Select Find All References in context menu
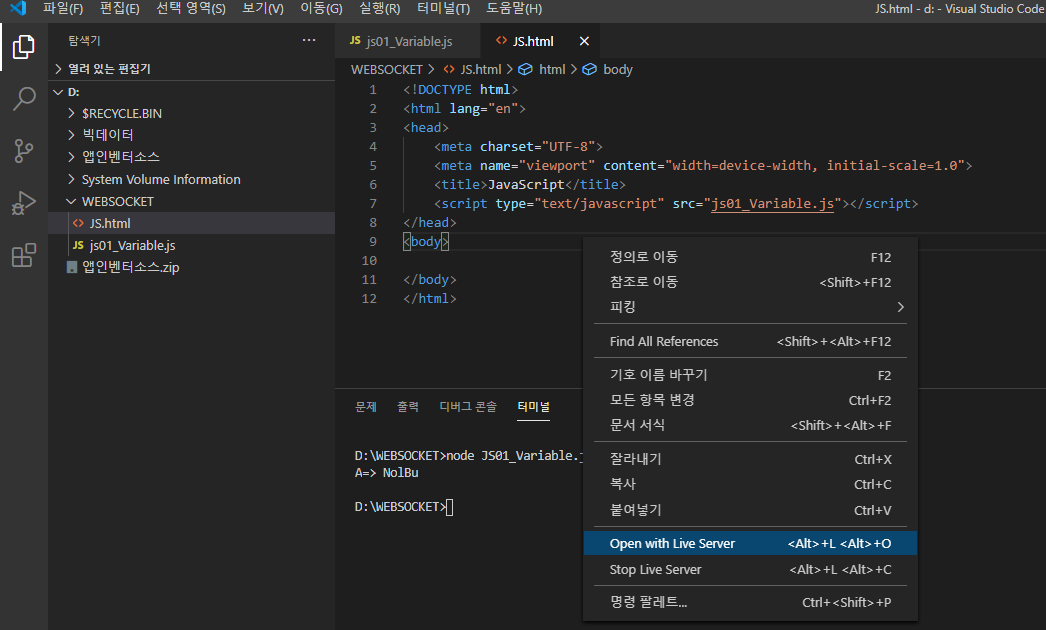 click(750, 342)
